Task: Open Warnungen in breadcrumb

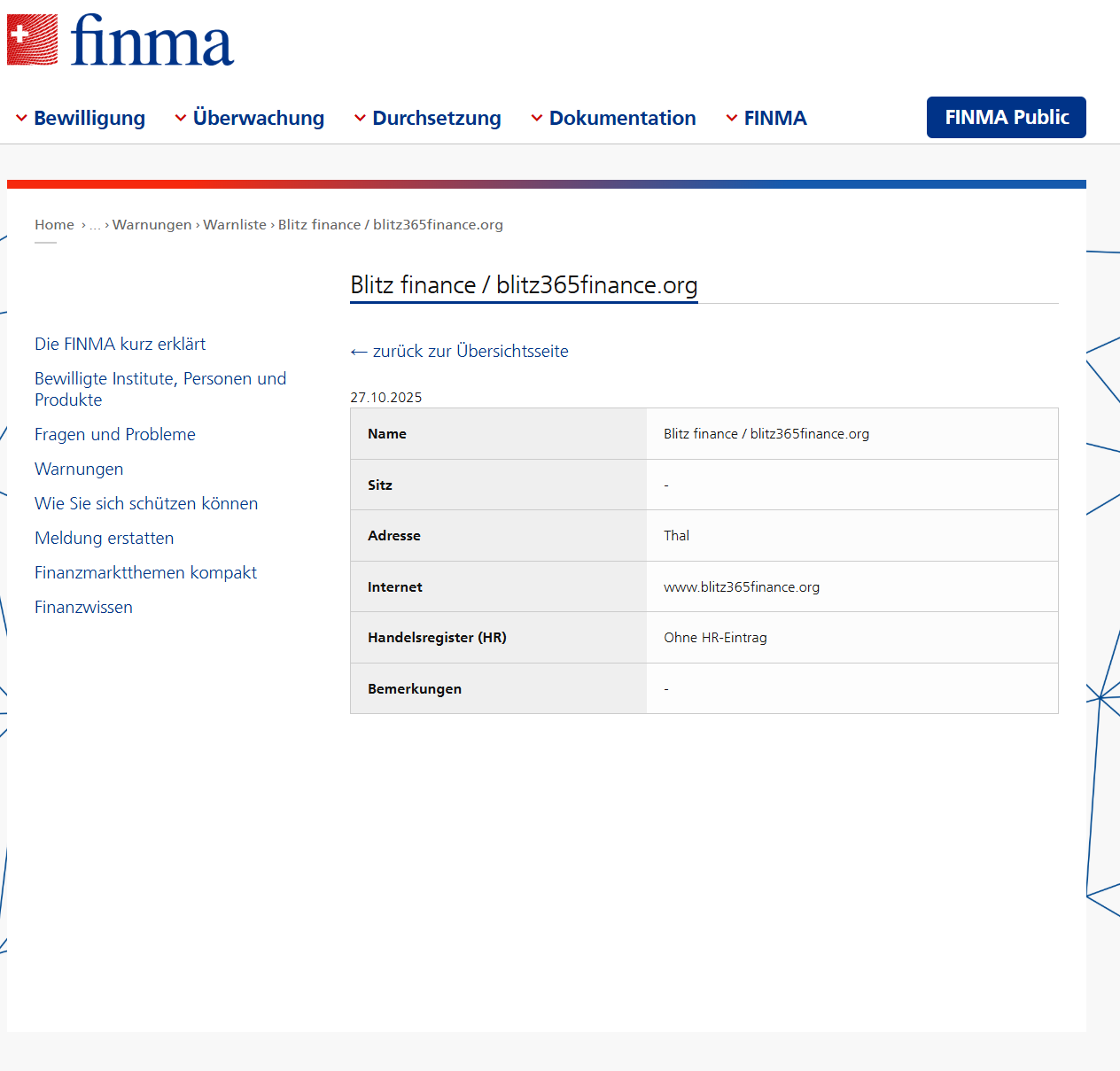Action: (152, 225)
